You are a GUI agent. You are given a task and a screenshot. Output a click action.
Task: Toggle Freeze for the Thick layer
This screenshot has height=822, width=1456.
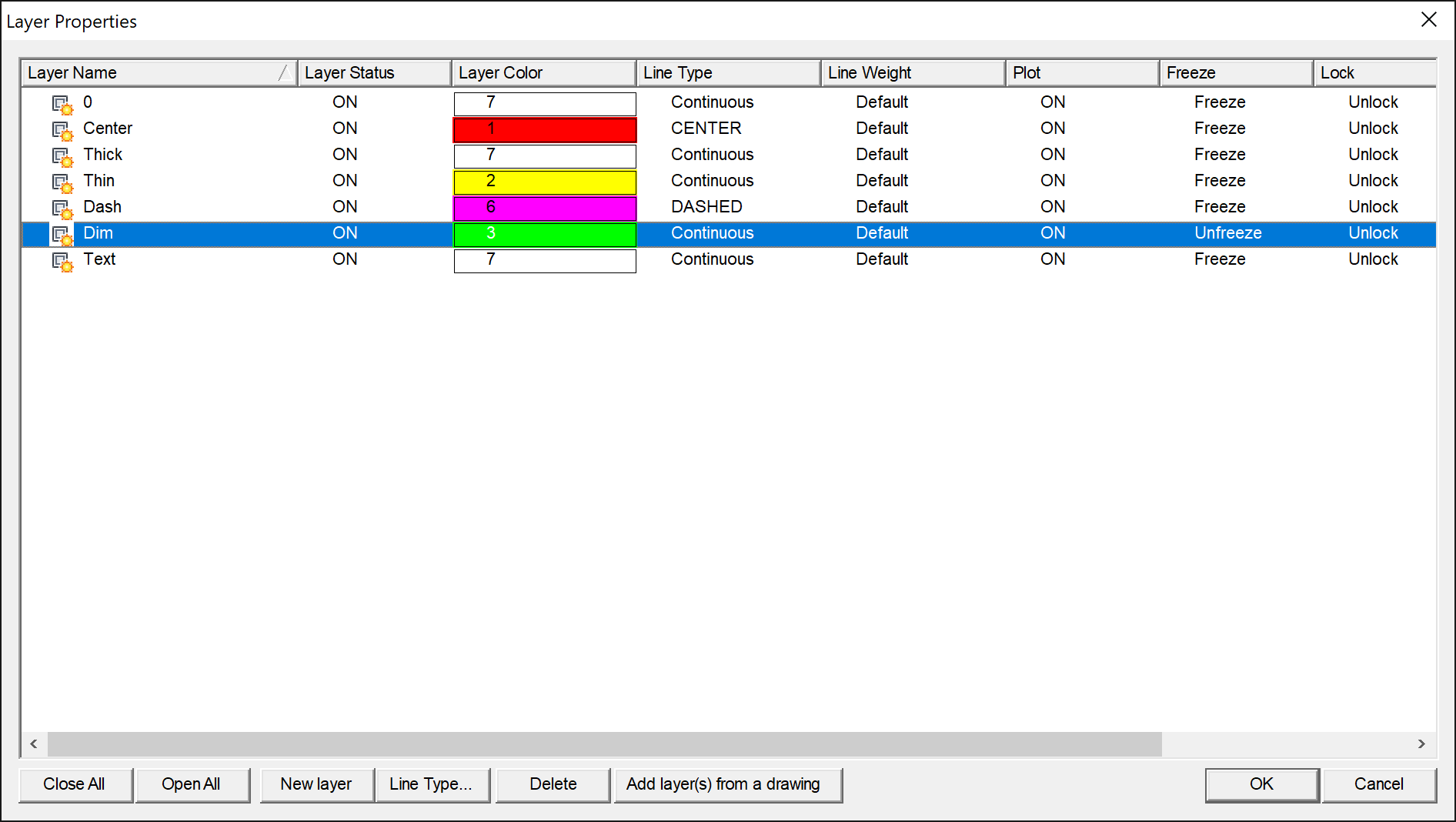(x=1219, y=155)
